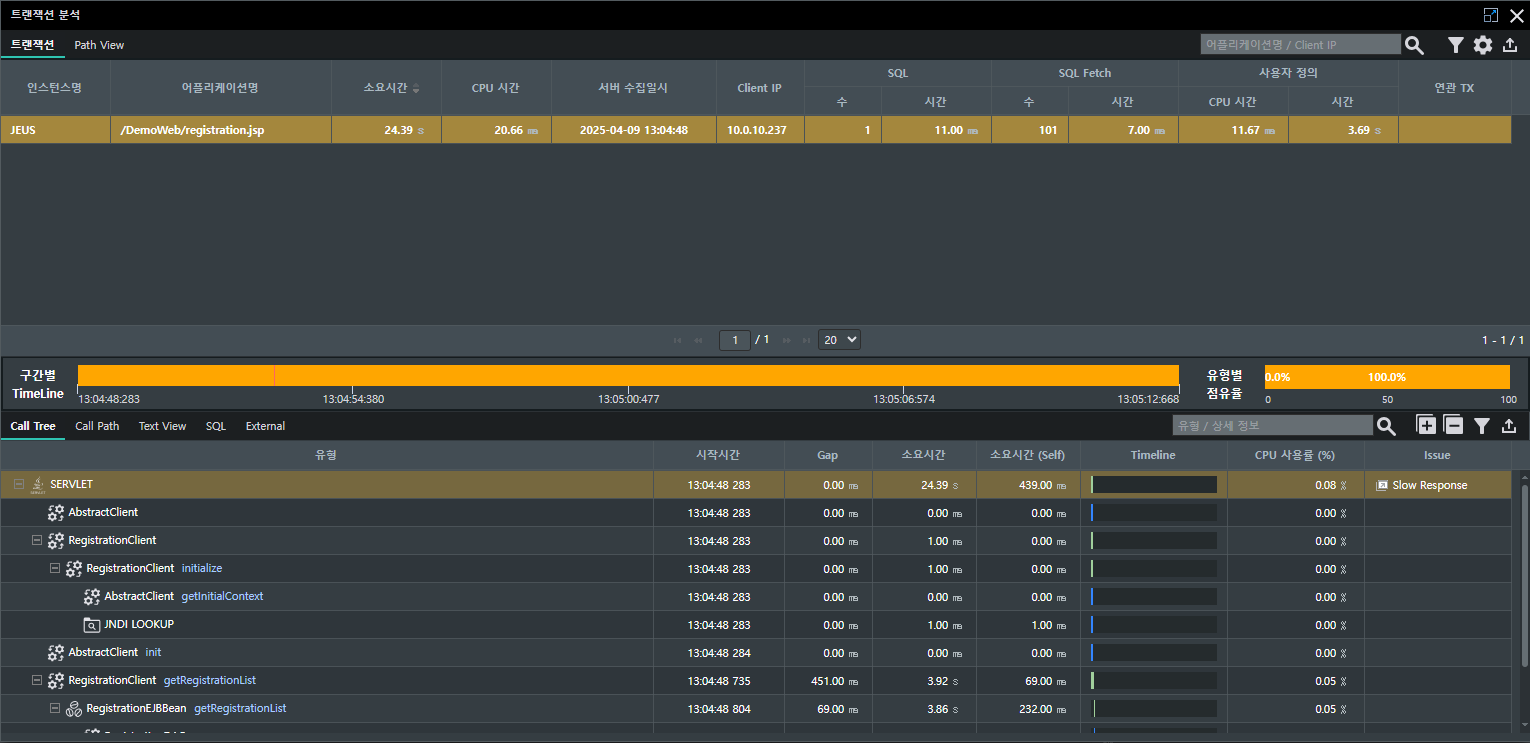Screen dimensions: 1530x743
Task: Click gear icon beside RegistrationClient initialize
Action: 74,569
